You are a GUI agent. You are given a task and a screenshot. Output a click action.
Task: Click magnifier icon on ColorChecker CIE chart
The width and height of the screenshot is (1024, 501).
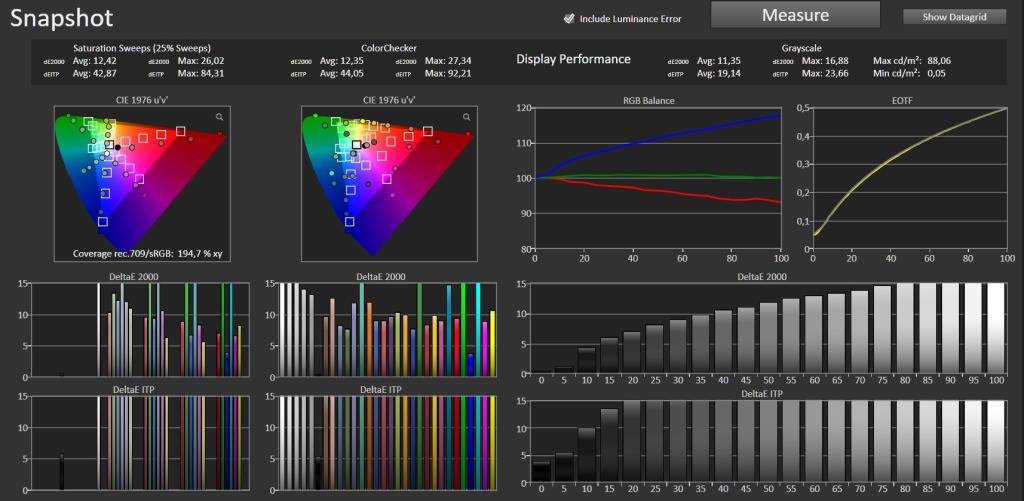point(466,117)
